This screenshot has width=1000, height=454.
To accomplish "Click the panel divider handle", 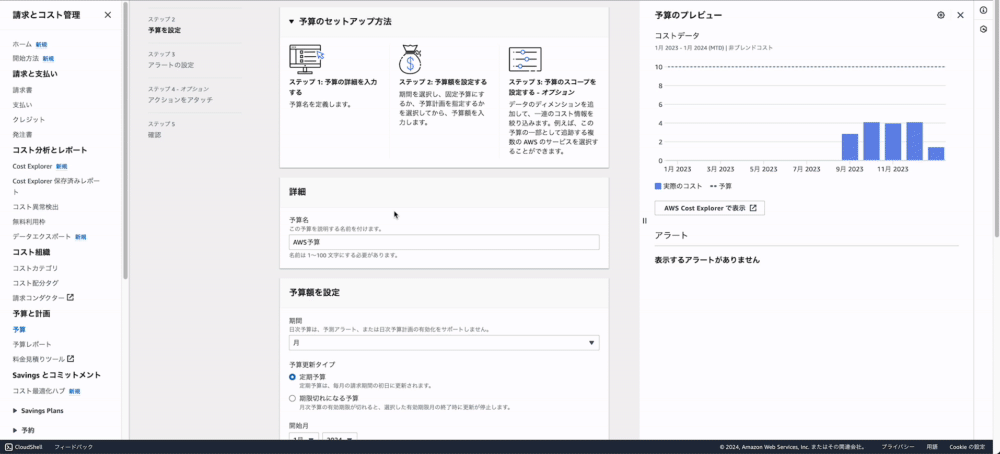I will pyautogui.click(x=644, y=221).
